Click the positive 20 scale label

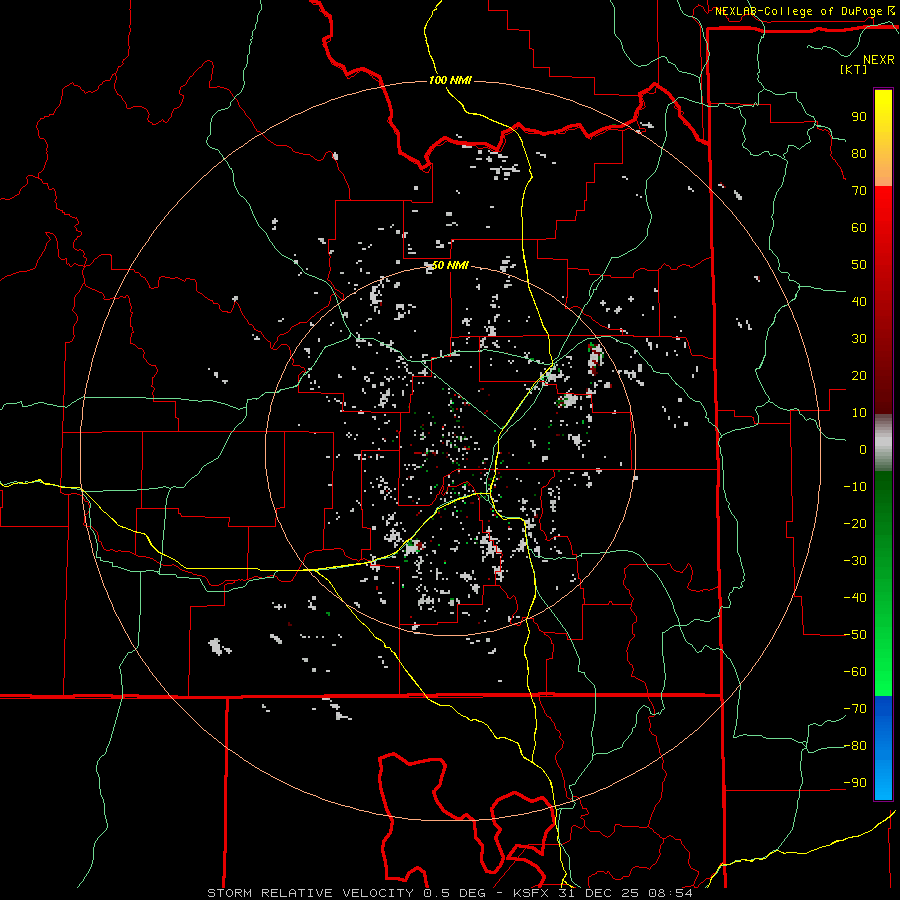(859, 375)
